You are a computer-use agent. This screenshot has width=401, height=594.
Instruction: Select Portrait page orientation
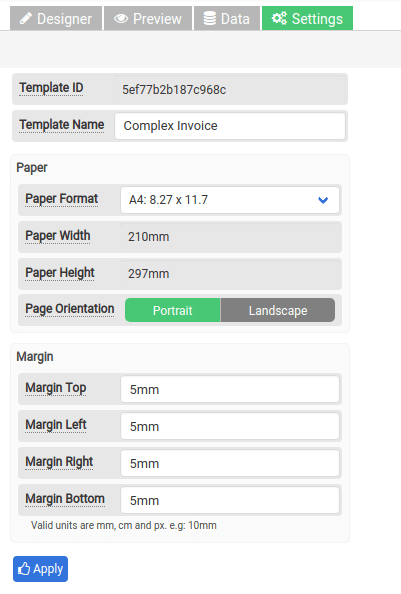tap(173, 310)
